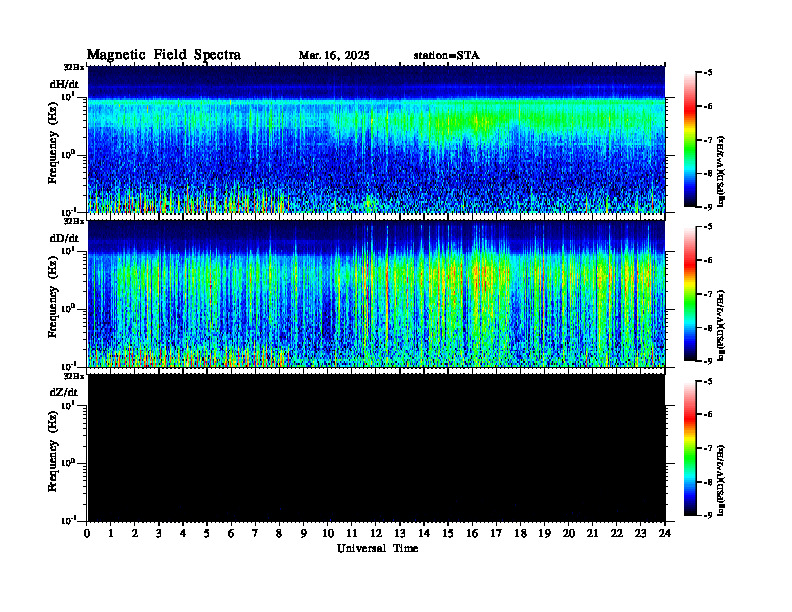Click the 32Hz label atop dD/dt panel

pyautogui.click(x=73, y=221)
